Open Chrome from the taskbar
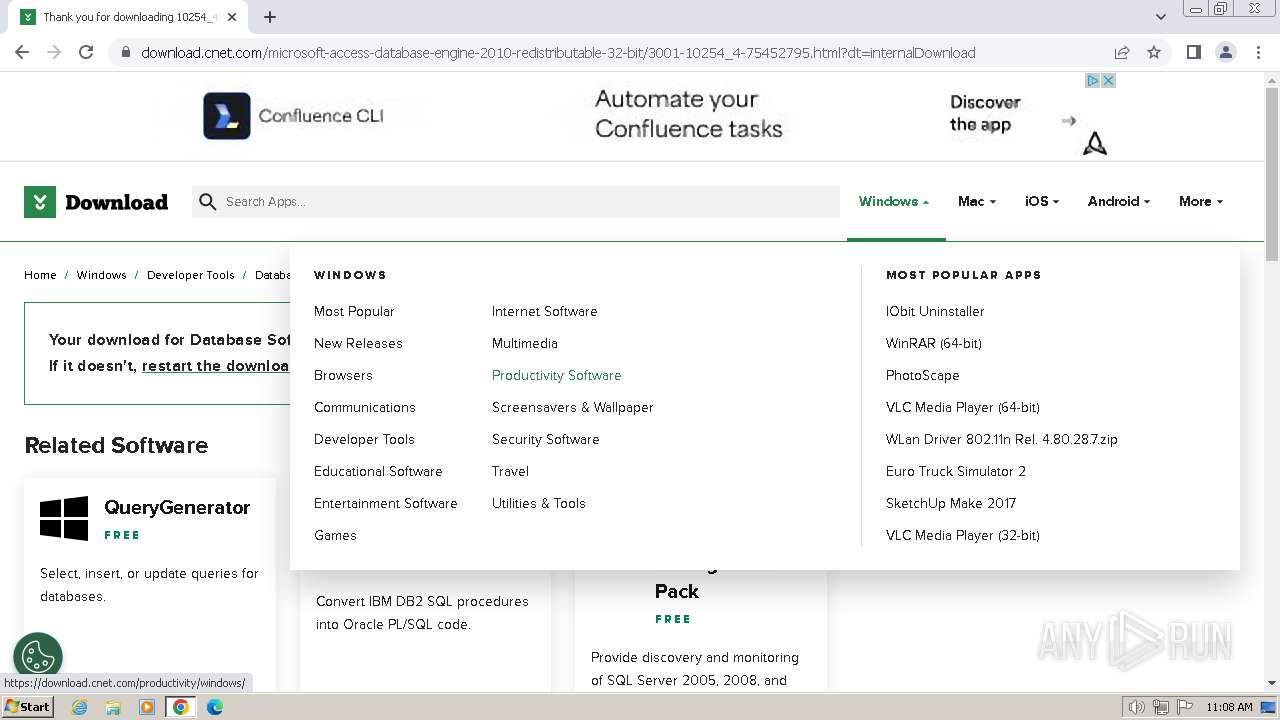This screenshot has height=720, width=1280. click(x=180, y=707)
